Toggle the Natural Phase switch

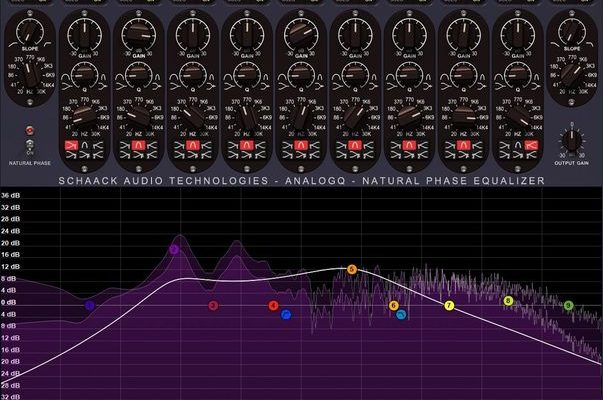pyautogui.click(x=30, y=146)
